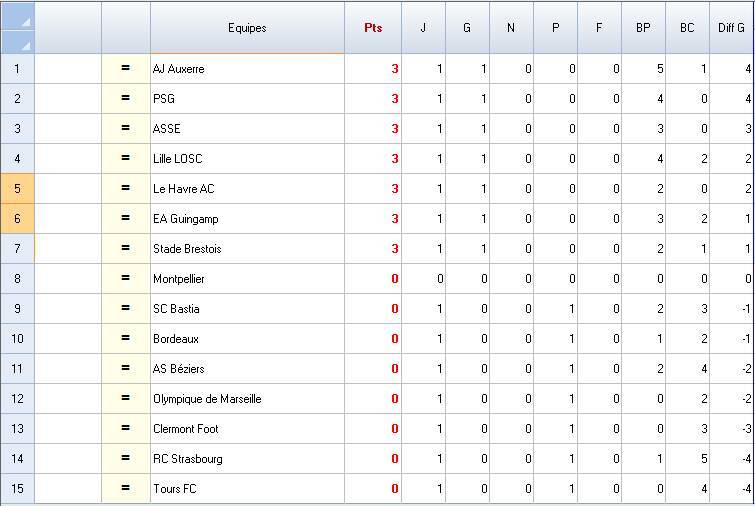755x506 pixels.
Task: Click the equals trend icon for AJ Auxerre
Action: pos(126,69)
